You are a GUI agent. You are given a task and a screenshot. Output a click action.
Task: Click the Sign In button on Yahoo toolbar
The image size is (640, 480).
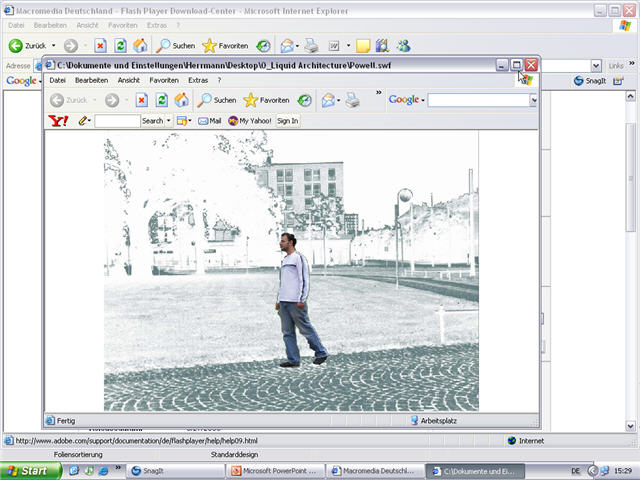pyautogui.click(x=287, y=121)
